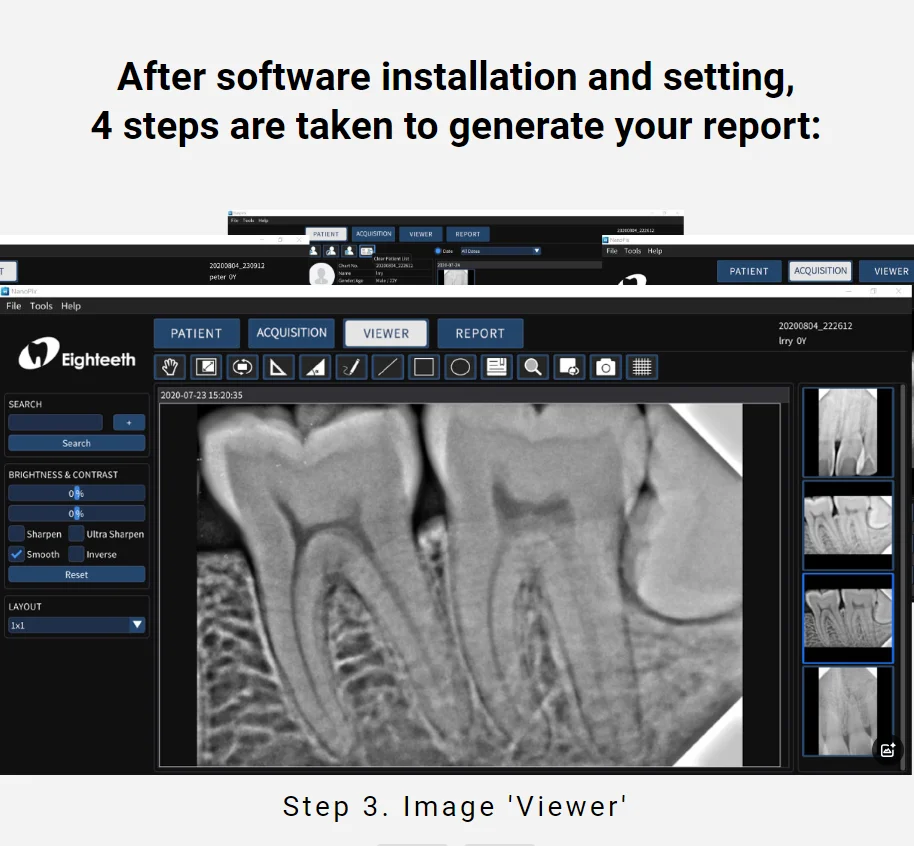Switch to the REPORT tab
The width and height of the screenshot is (914, 846).
pyautogui.click(x=480, y=334)
